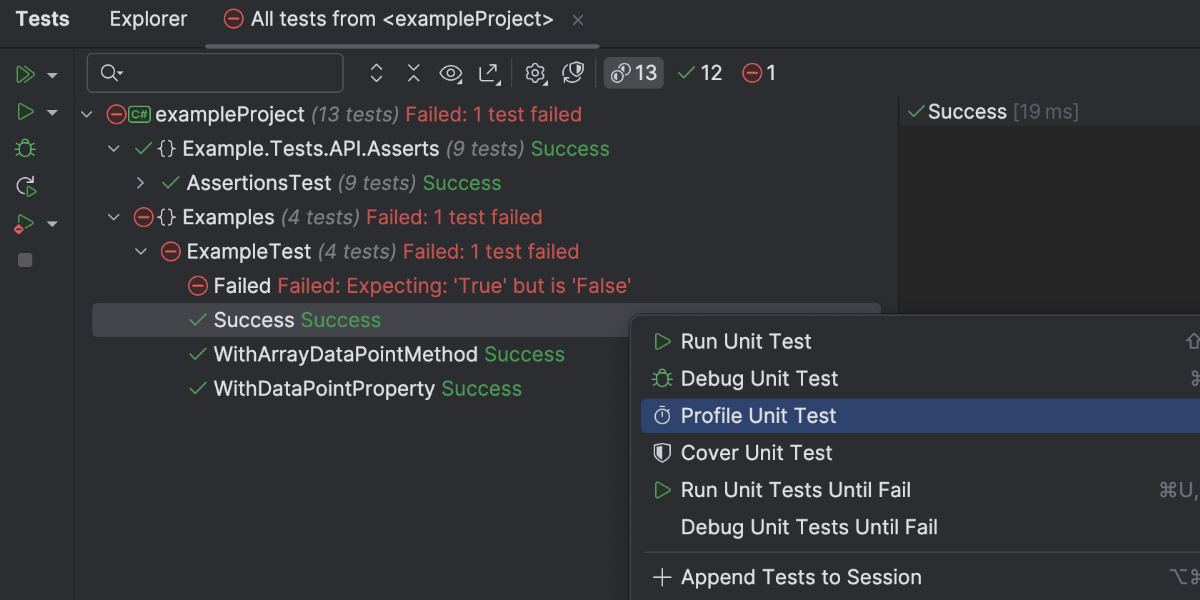The height and width of the screenshot is (600, 1200).
Task: Select Profile Unit Test menu entry
Action: [x=758, y=416]
